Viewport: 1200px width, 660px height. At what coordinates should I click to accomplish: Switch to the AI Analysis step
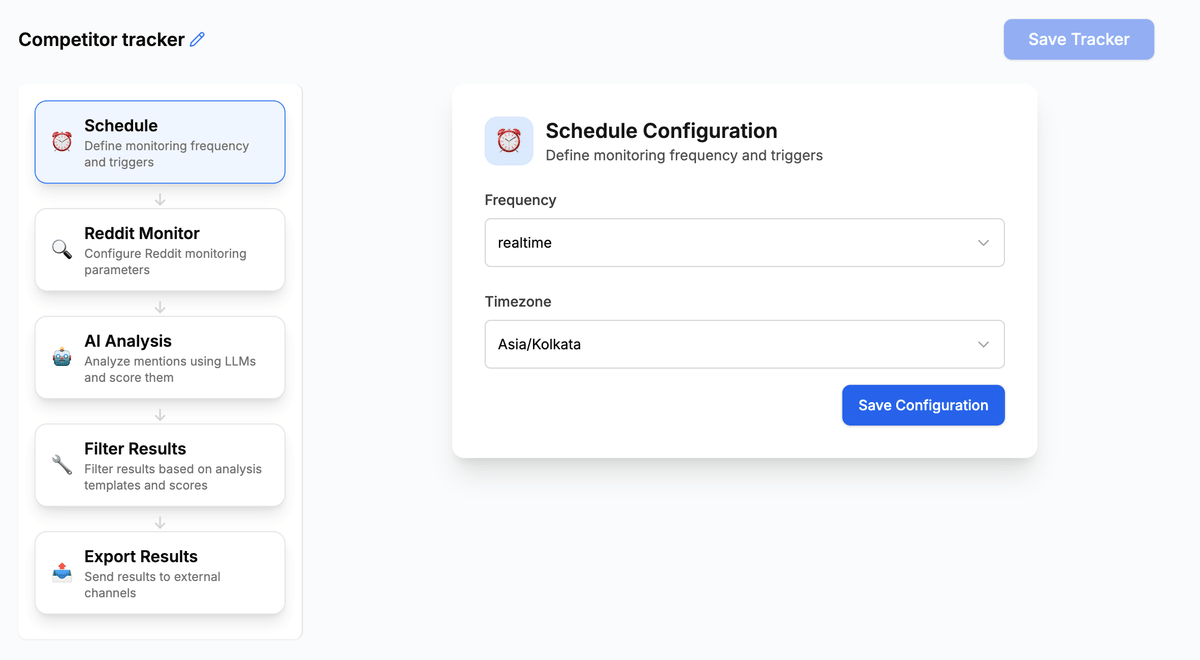pyautogui.click(x=160, y=358)
